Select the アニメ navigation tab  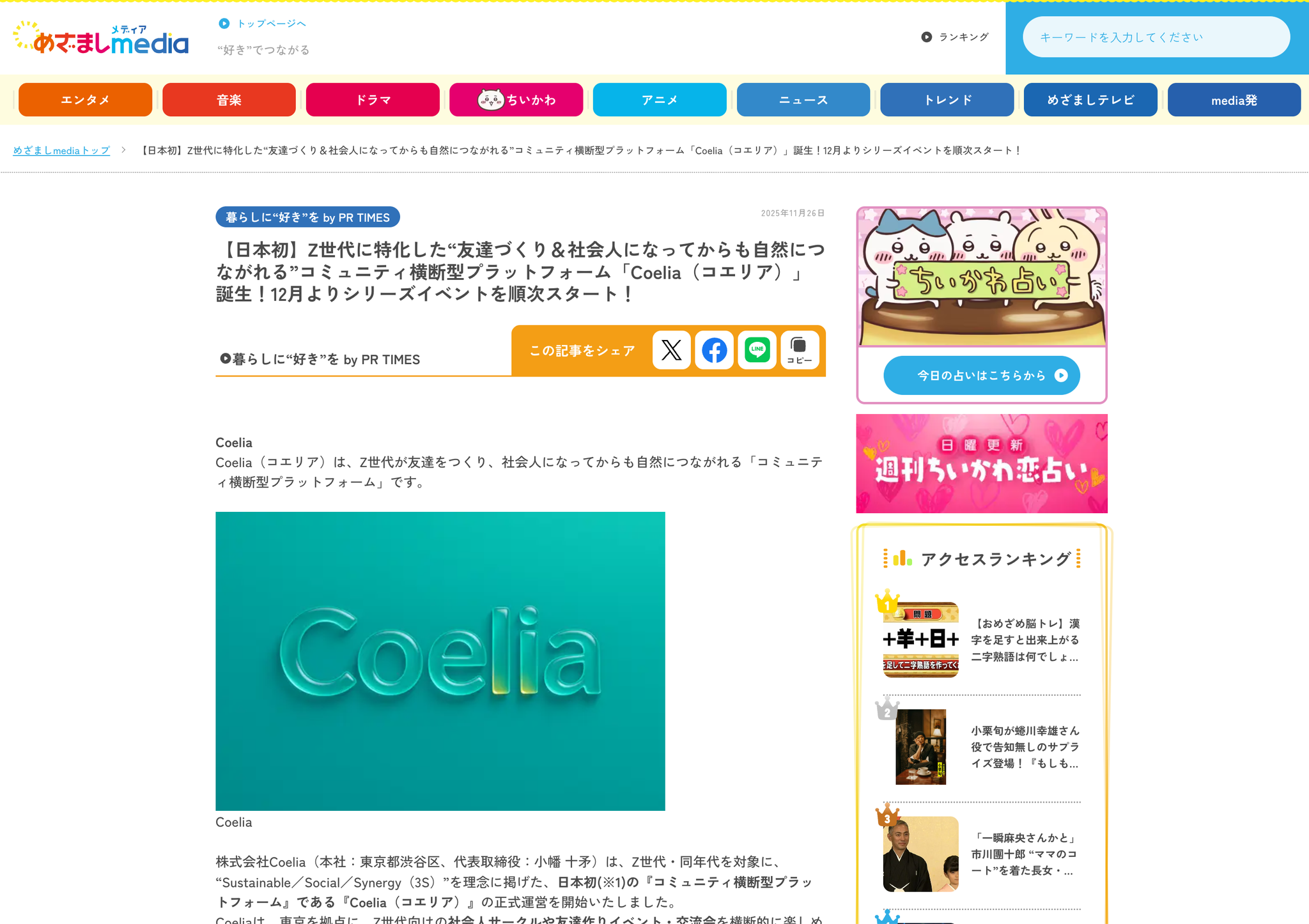(660, 100)
